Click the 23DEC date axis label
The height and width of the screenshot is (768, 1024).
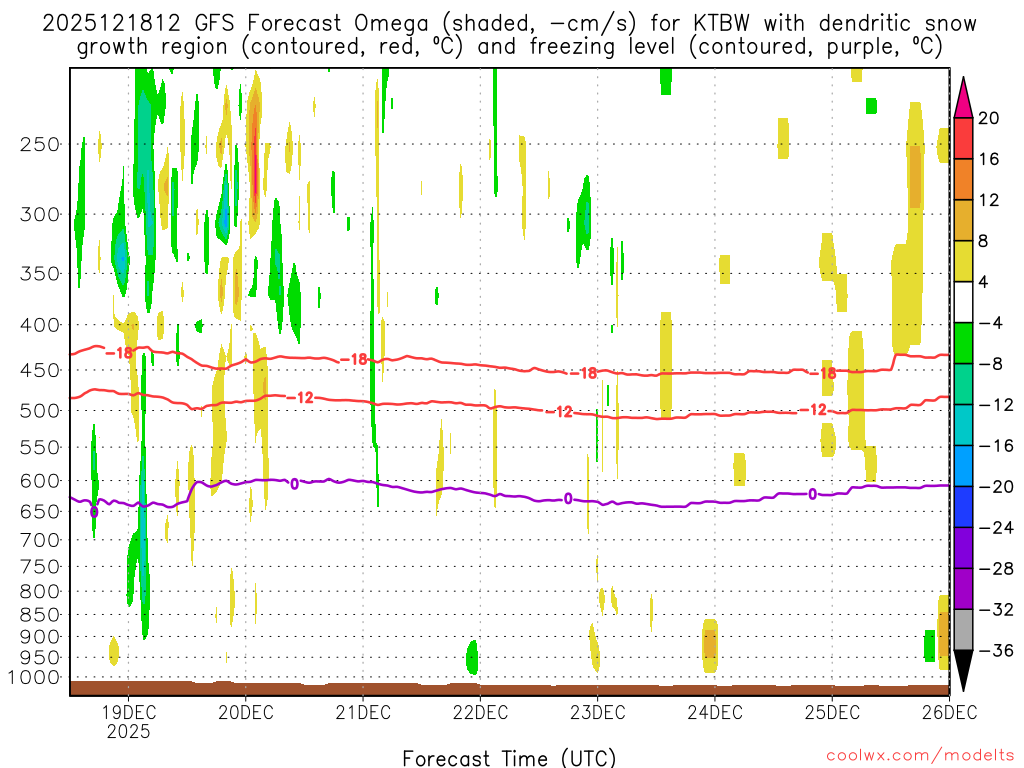[598, 712]
